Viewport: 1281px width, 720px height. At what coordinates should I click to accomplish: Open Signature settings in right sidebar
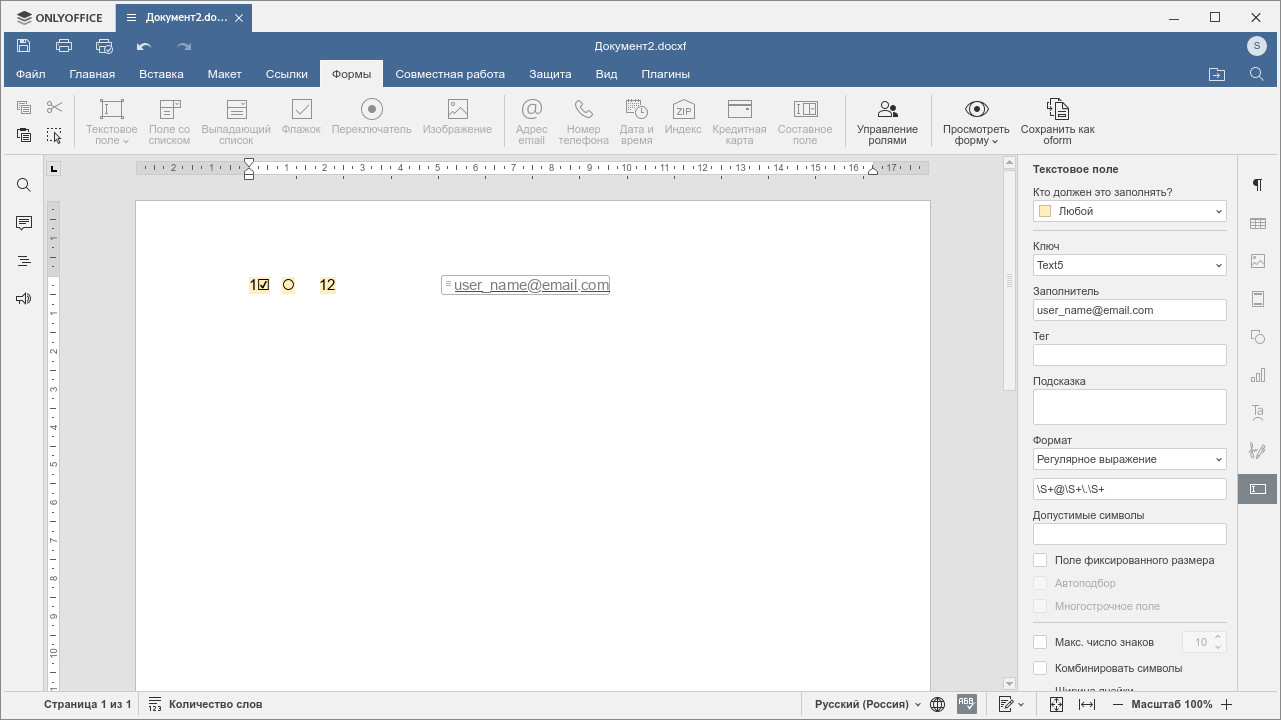coord(1258,451)
